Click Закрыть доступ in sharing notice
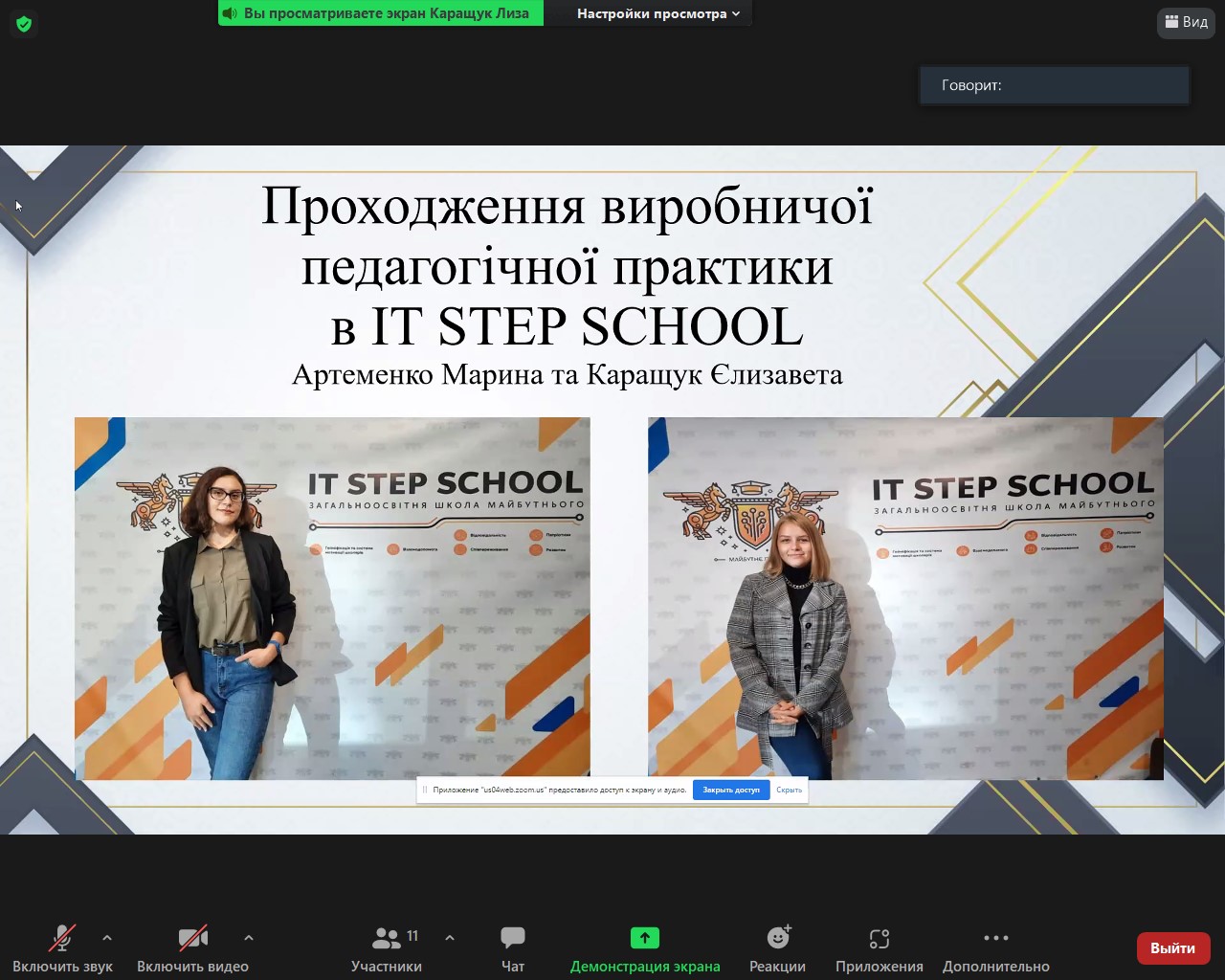The width and height of the screenshot is (1225, 980). 731,791
